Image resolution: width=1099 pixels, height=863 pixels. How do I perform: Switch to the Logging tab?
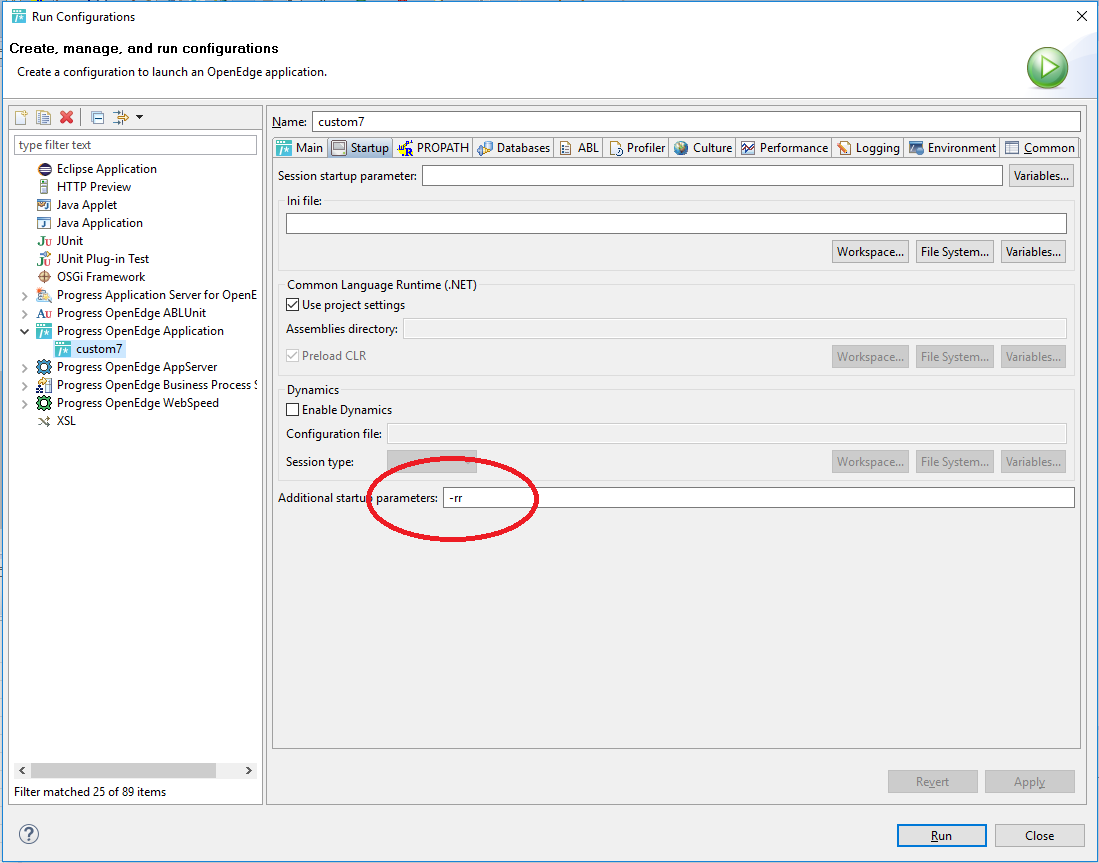tap(868, 148)
